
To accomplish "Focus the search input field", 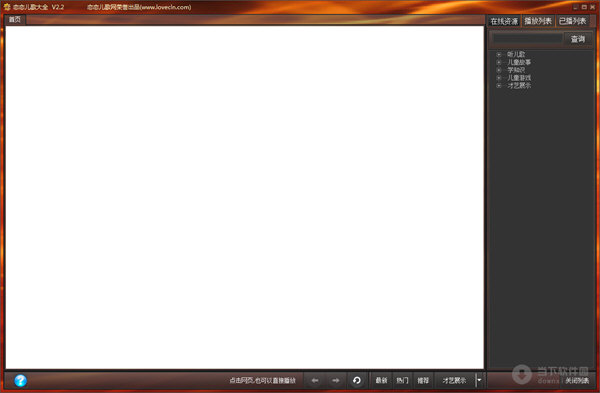I will click(x=527, y=39).
